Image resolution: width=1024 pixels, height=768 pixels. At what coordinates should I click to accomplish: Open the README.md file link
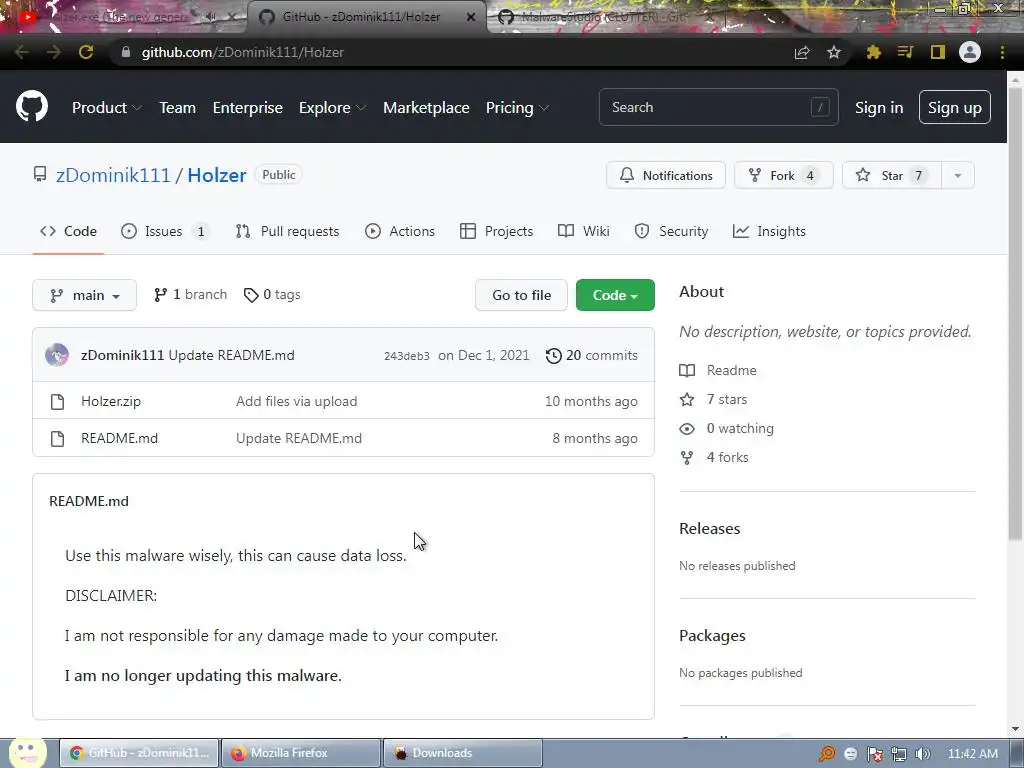pos(120,439)
